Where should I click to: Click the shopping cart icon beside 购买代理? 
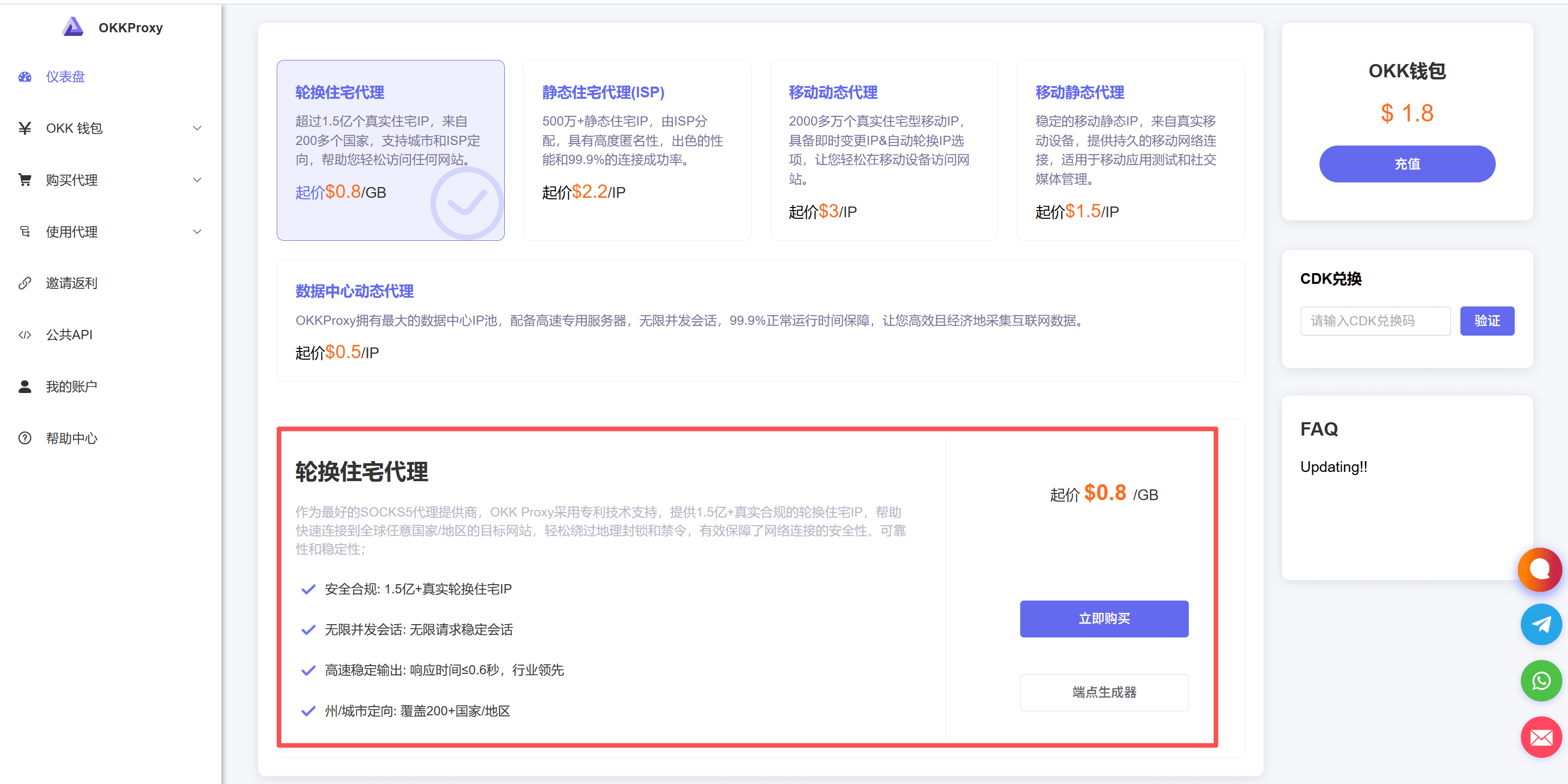(25, 180)
